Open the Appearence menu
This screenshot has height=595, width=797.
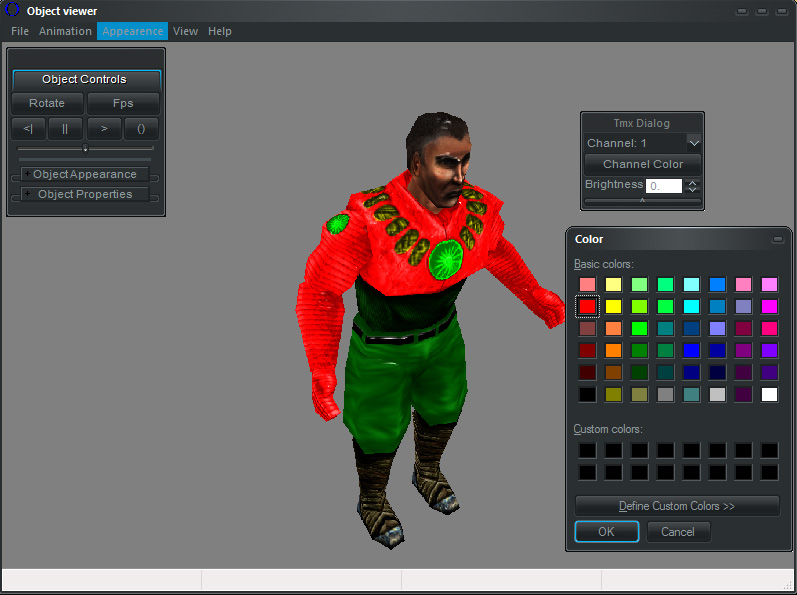[133, 31]
